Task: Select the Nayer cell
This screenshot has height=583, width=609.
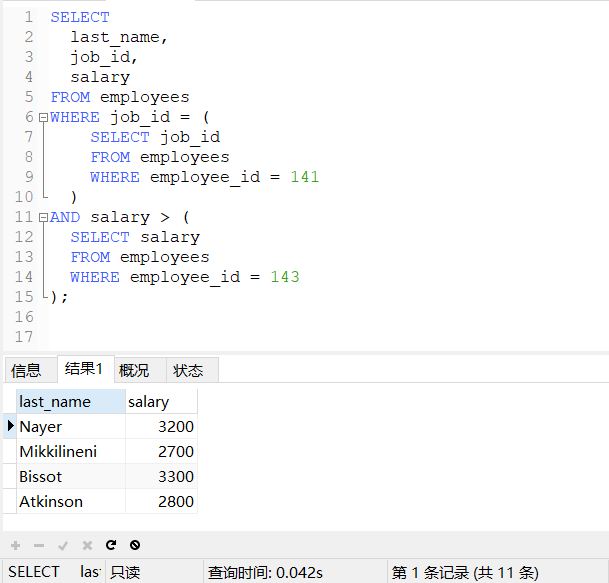Action: click(71, 426)
